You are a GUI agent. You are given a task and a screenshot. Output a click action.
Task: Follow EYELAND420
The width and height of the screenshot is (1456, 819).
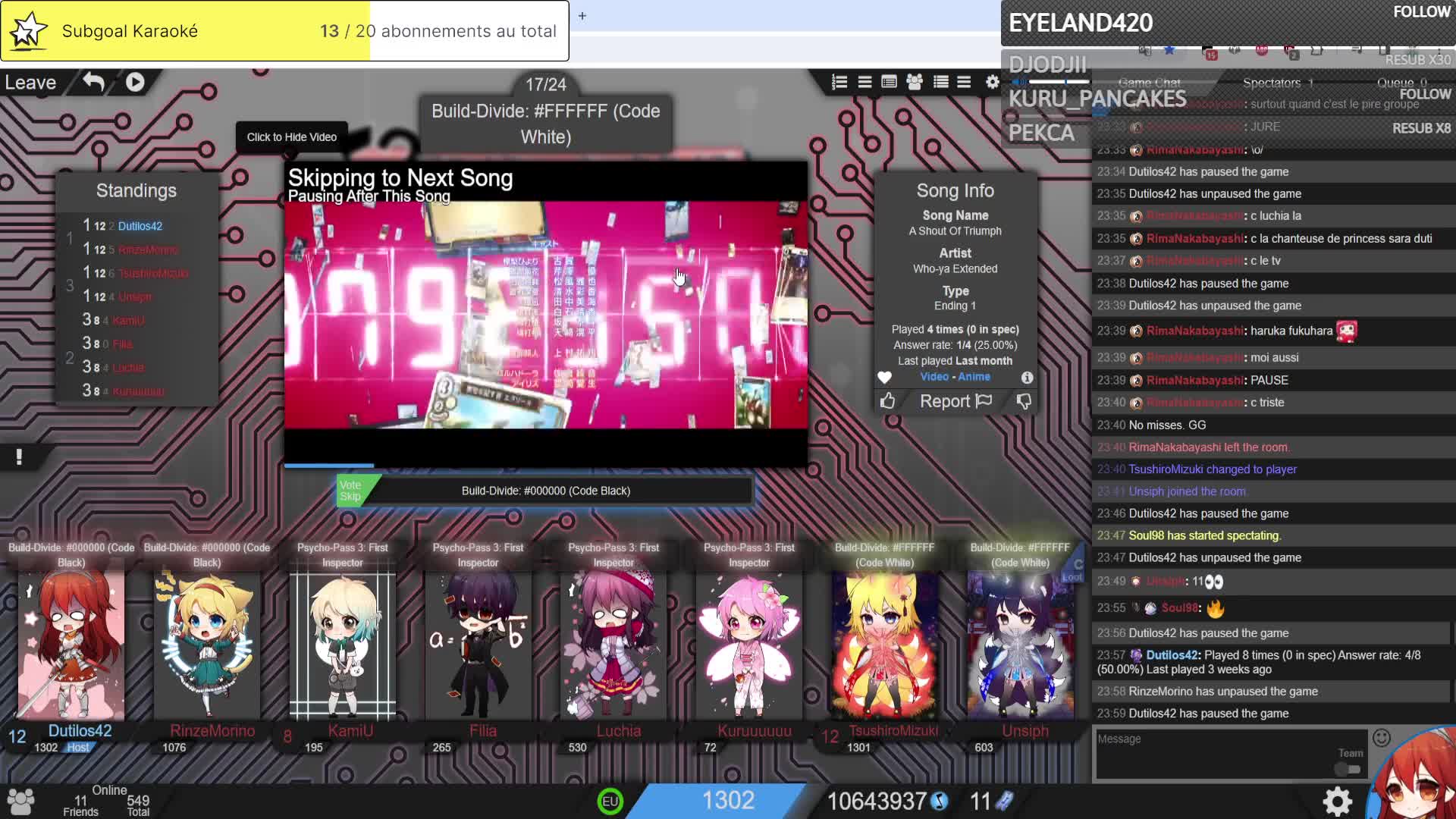pos(1422,12)
